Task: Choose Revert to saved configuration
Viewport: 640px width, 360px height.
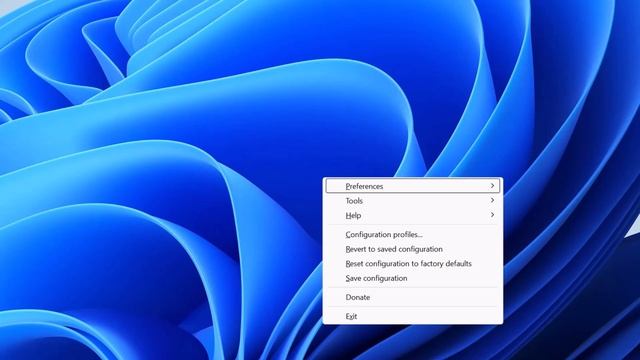Action: 413,249
